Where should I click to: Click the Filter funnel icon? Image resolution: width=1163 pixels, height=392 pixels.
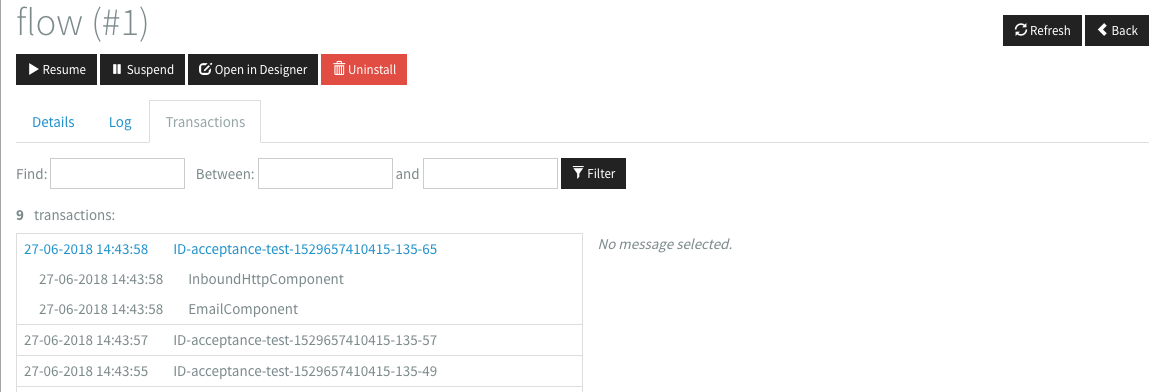click(579, 173)
